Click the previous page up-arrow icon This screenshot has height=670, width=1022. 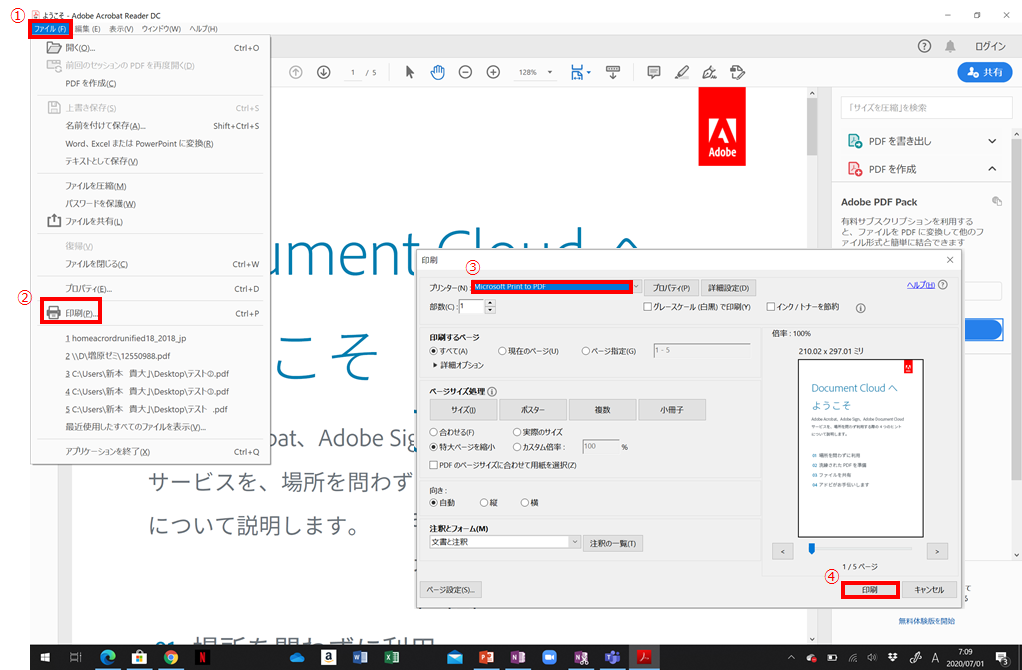[295, 72]
